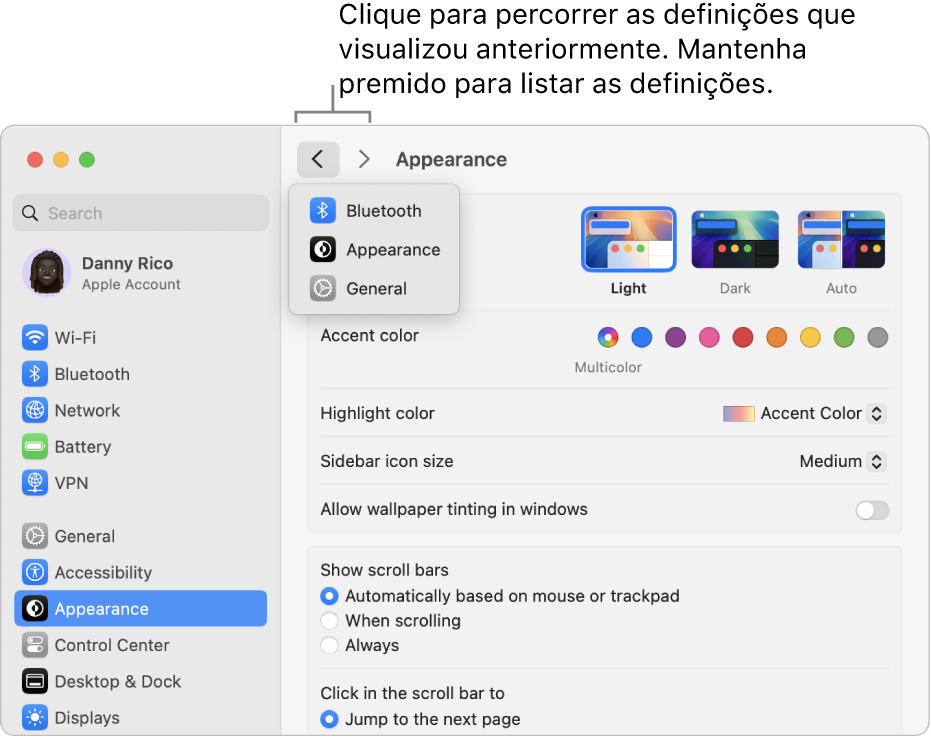Select Automatically based on mouse or trackpad

pyautogui.click(x=329, y=596)
